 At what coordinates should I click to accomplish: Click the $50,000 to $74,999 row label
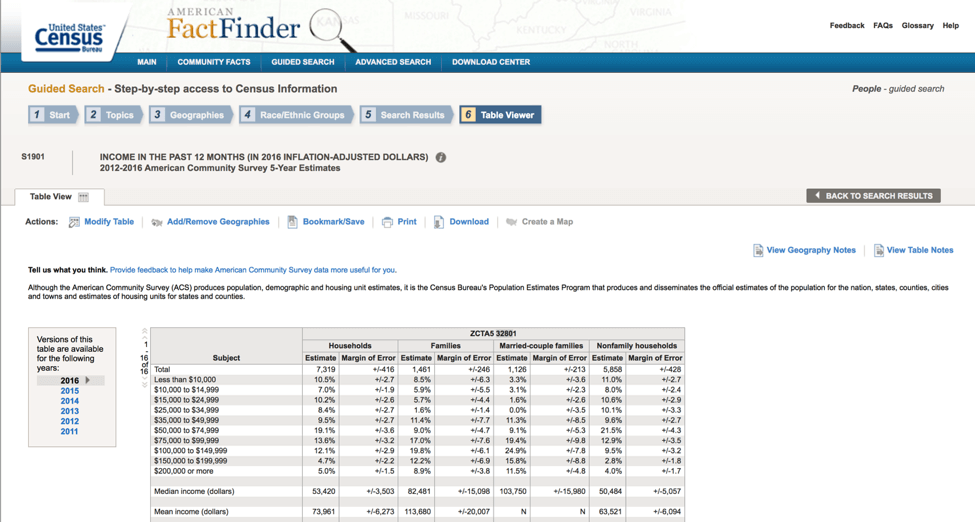click(187, 431)
